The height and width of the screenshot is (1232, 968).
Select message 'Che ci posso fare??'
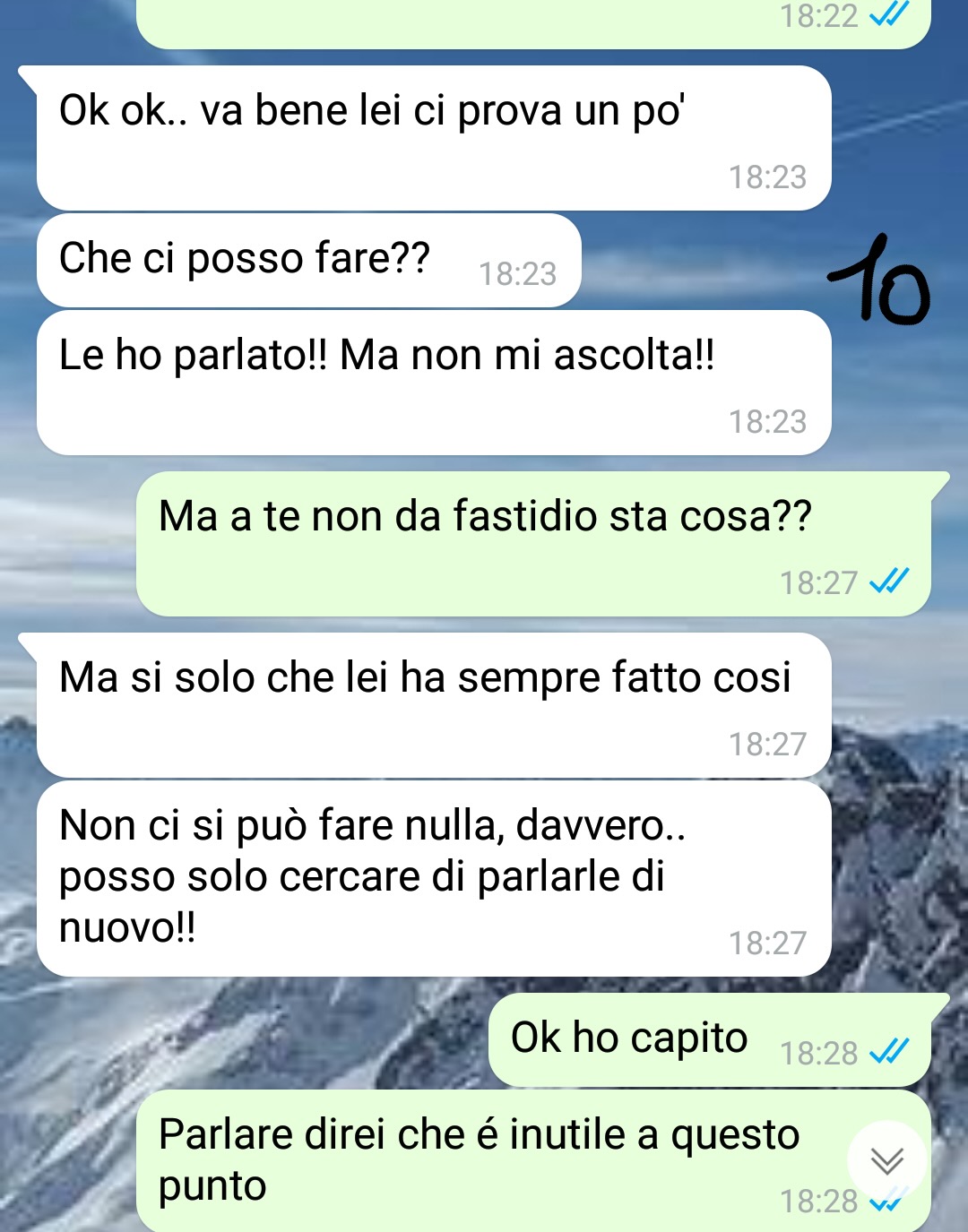[309, 260]
